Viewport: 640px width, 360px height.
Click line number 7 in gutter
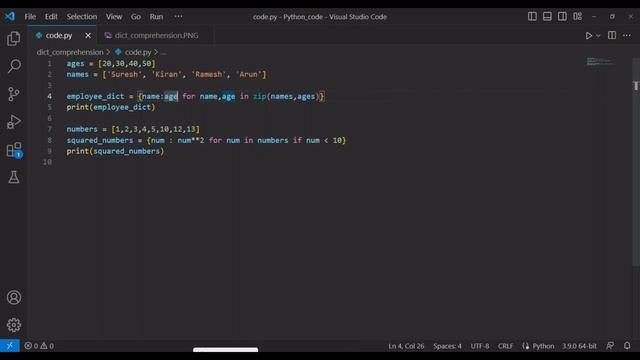tap(49, 129)
